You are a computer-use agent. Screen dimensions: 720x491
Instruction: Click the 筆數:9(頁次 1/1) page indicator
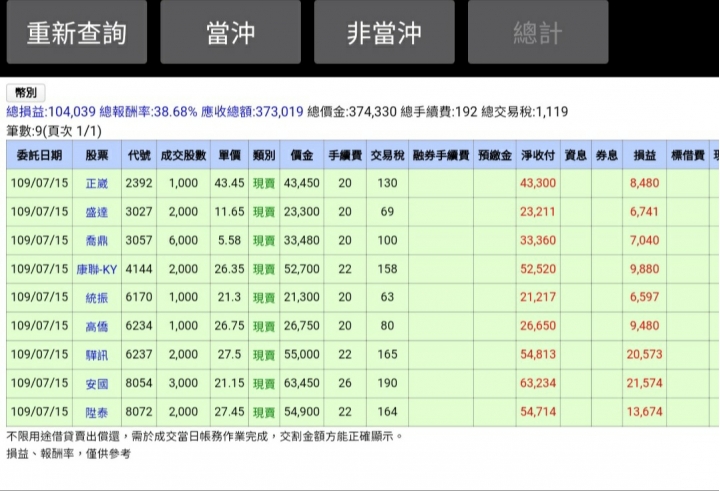click(x=54, y=131)
